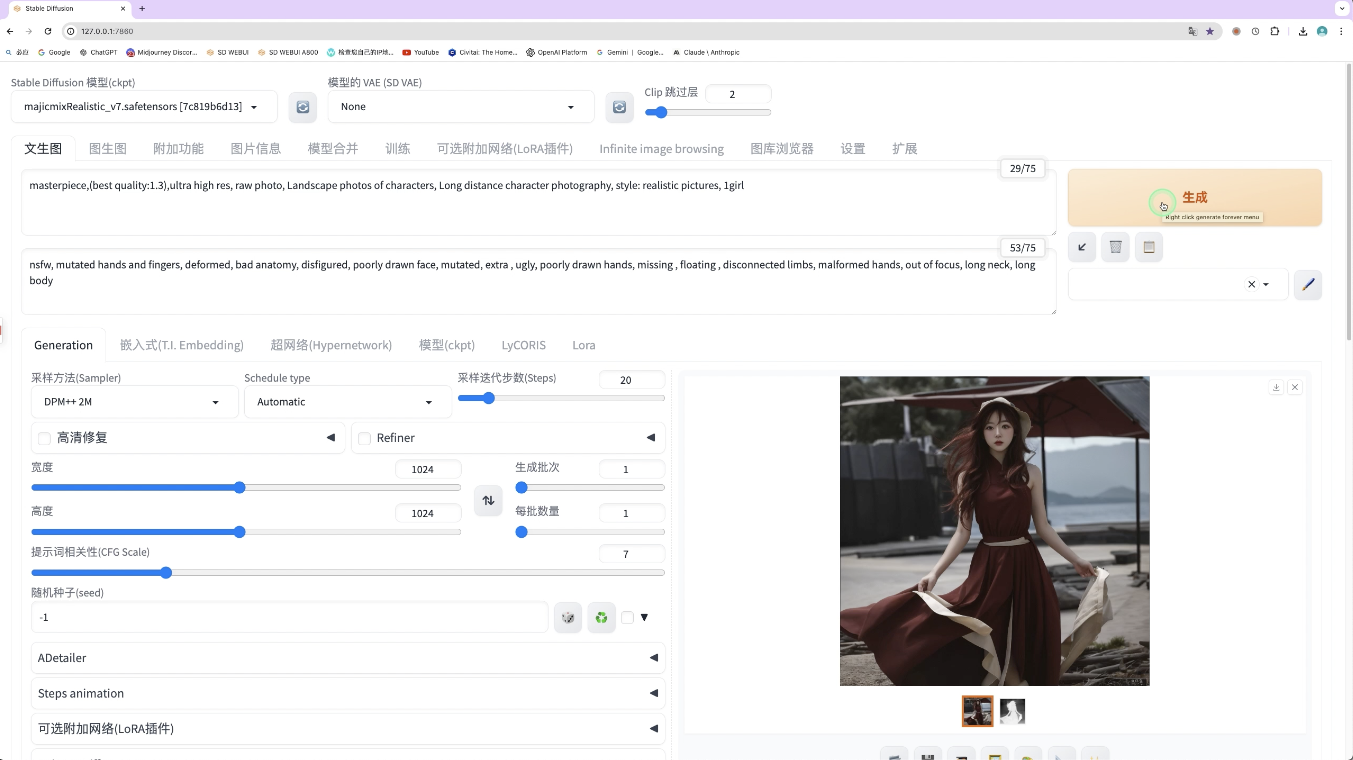The height and width of the screenshot is (760, 1353).
Task: Bookmark this page with the star icon
Action: (x=1210, y=31)
